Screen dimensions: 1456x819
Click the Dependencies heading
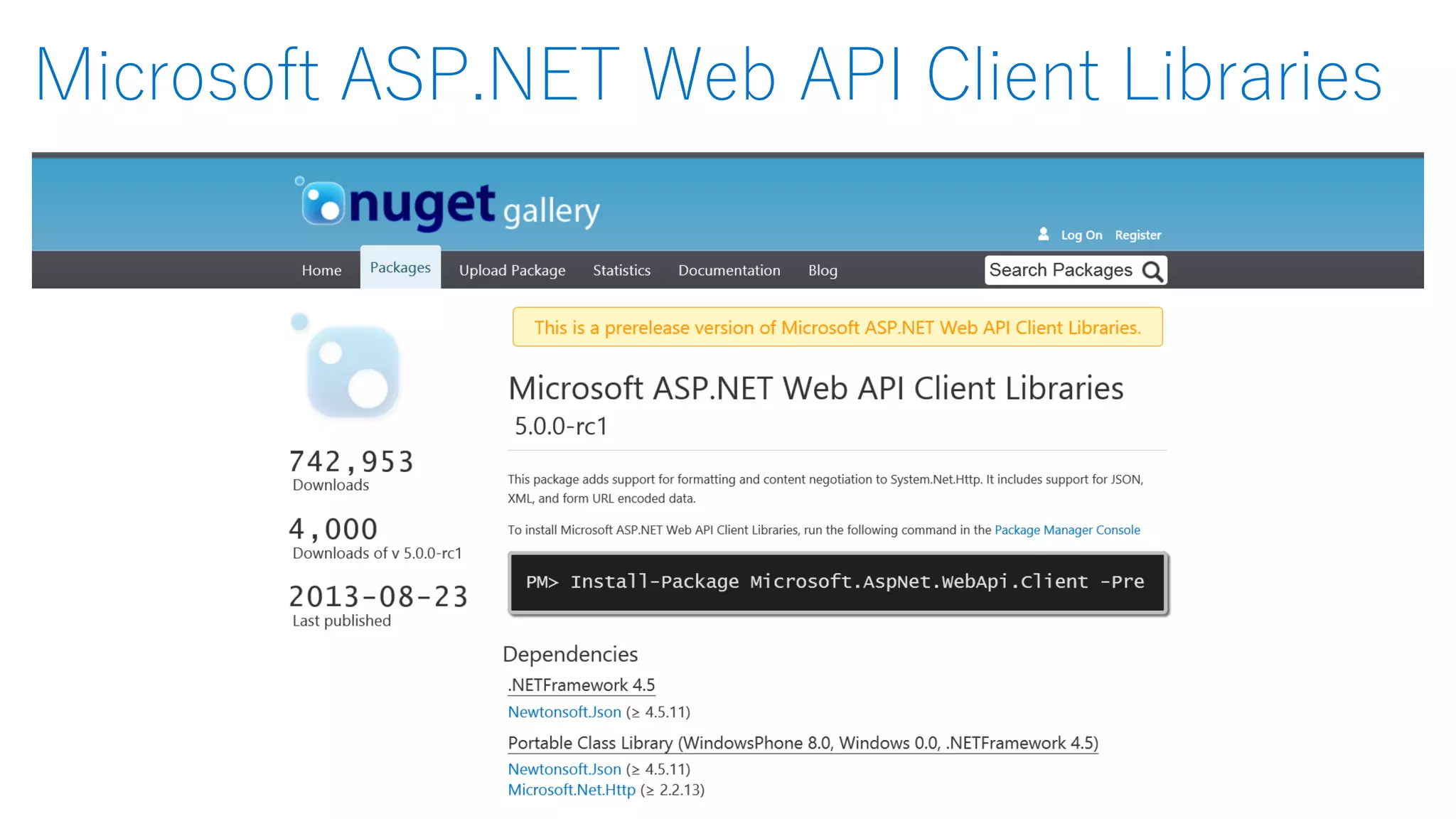click(570, 654)
